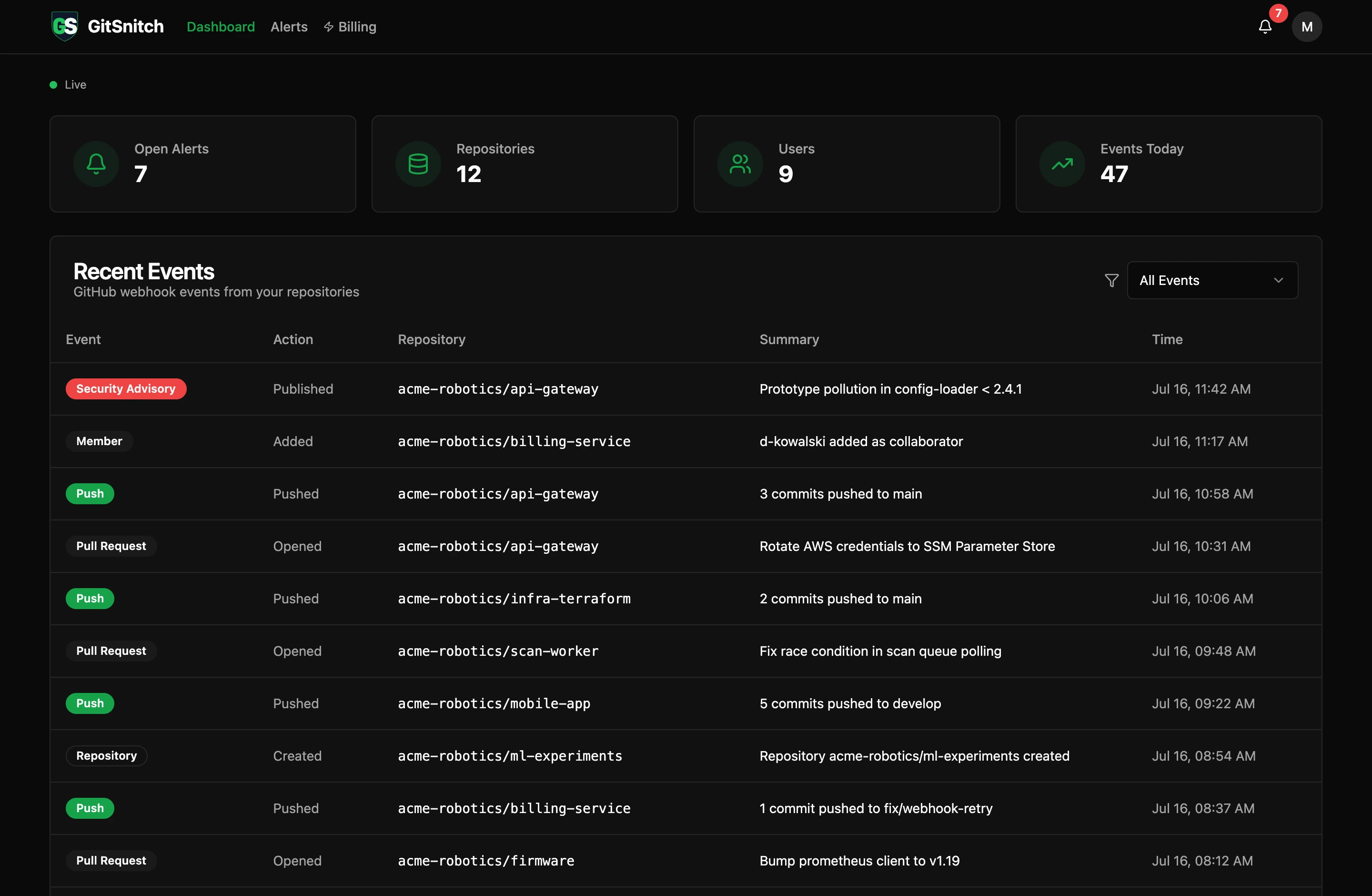Click the 'Jul 16, 11:42 AM' timestamp
The height and width of the screenshot is (896, 1372).
tap(1201, 388)
